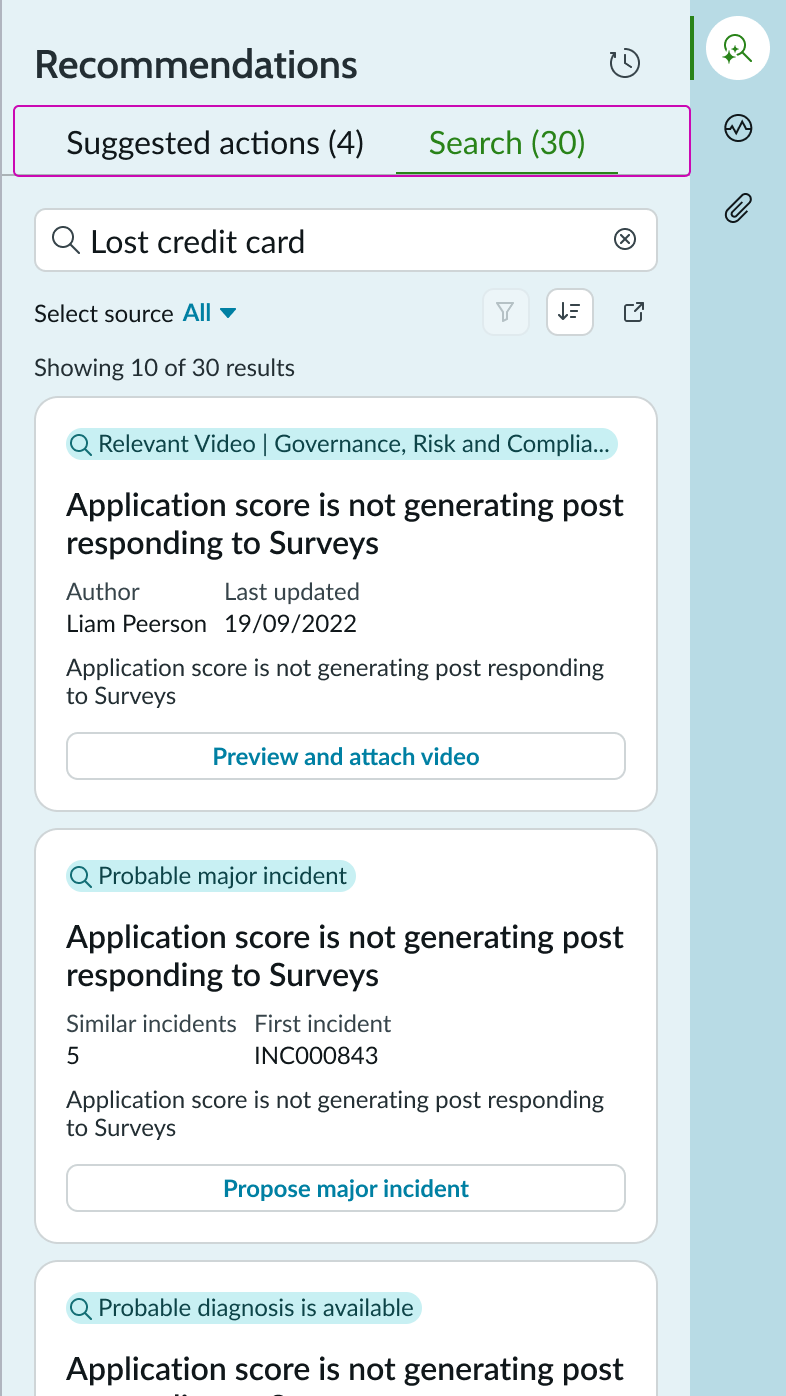Click the green tab indicator under Search

pos(506,171)
